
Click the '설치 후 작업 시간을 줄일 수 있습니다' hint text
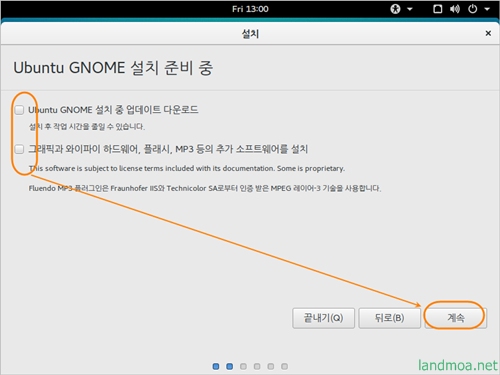(x=87, y=127)
